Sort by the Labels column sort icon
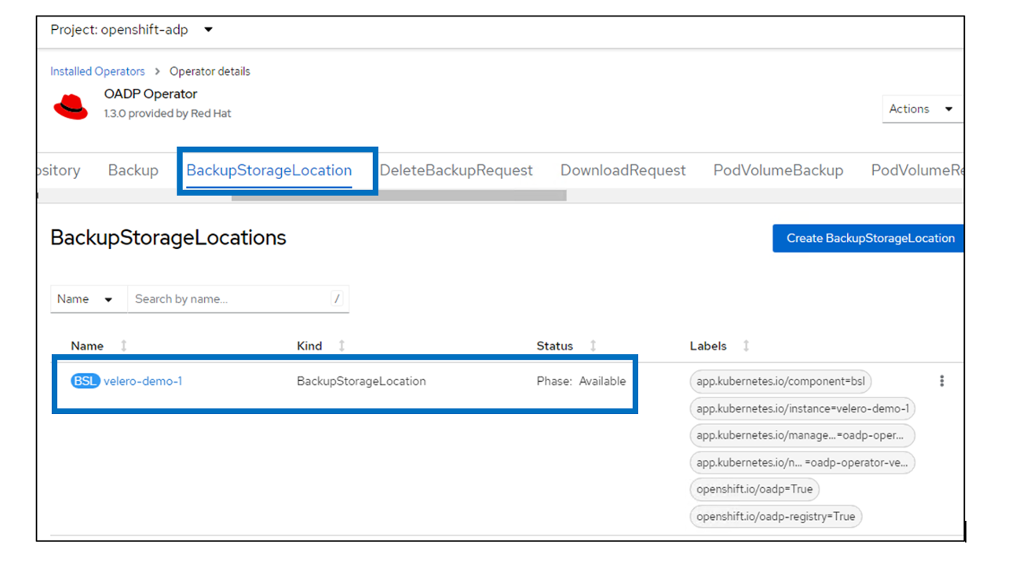Viewport: 1030px width, 564px height. pyautogui.click(x=746, y=346)
